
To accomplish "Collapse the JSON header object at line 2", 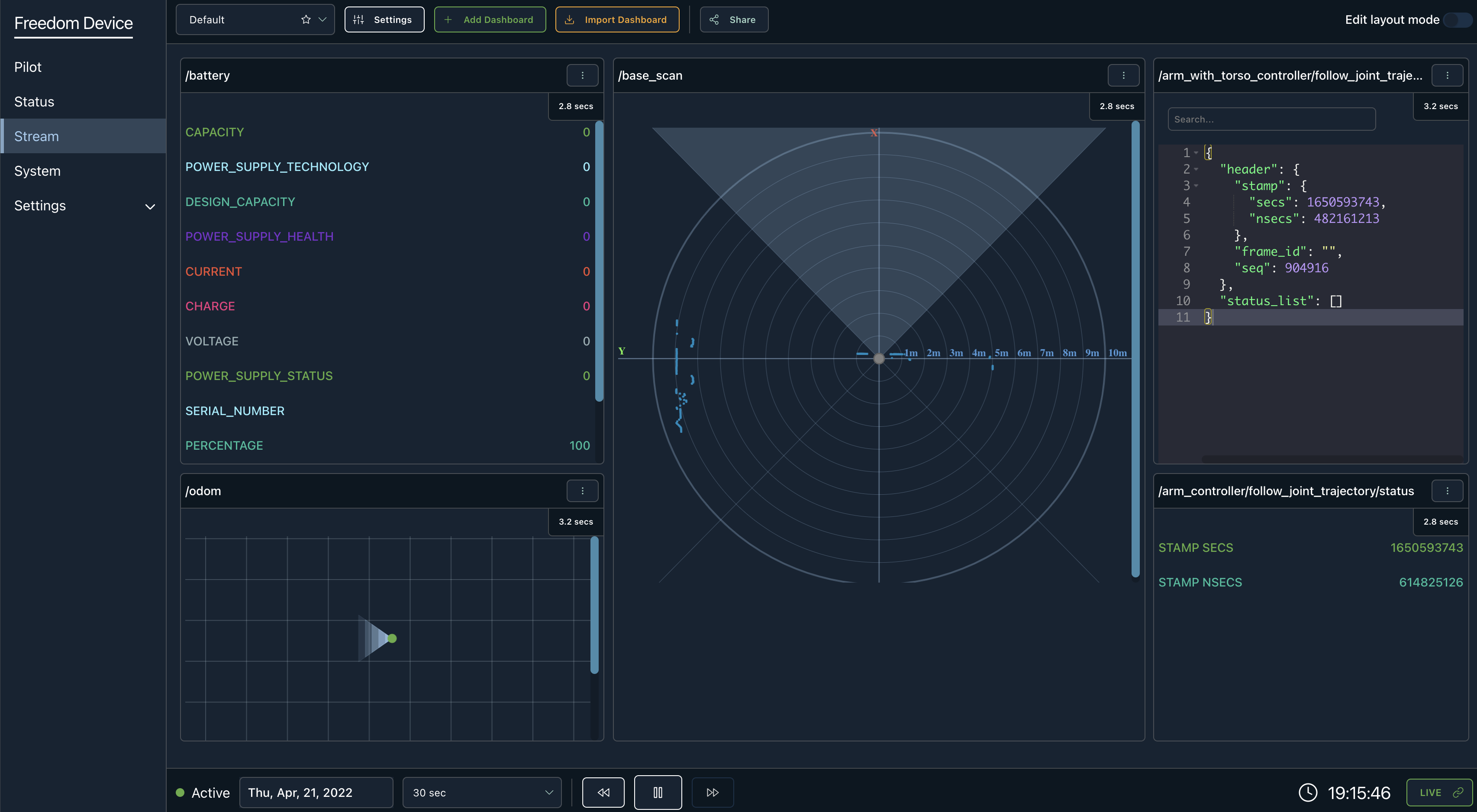I will (x=1196, y=169).
